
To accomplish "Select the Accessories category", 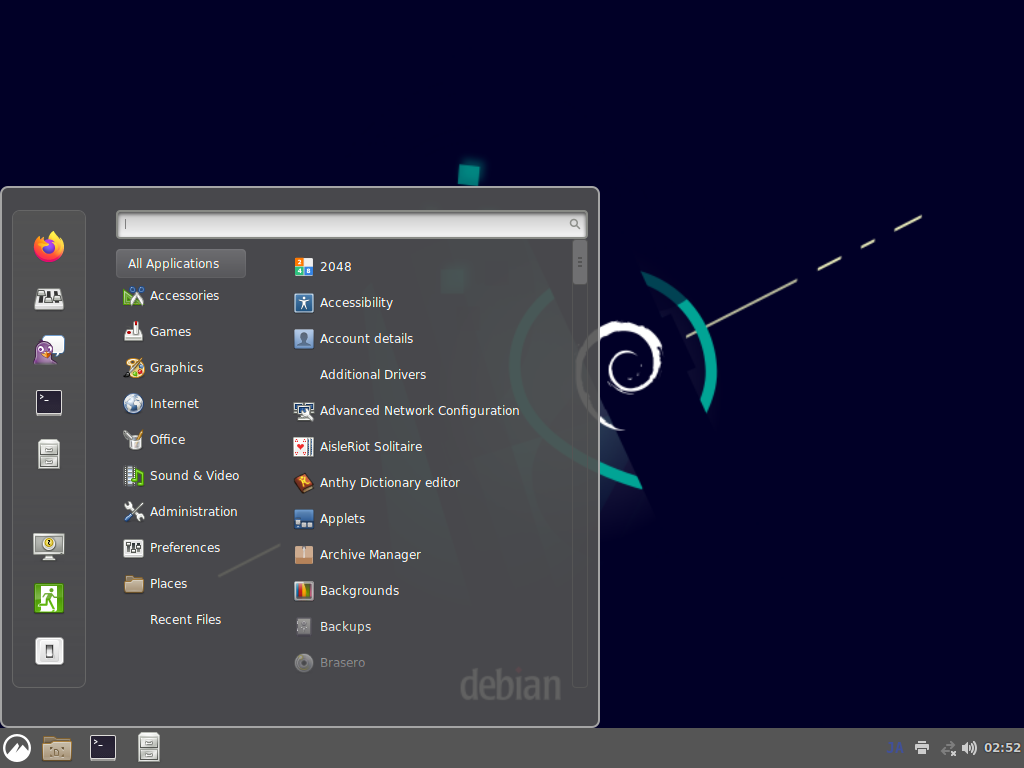I will (184, 295).
